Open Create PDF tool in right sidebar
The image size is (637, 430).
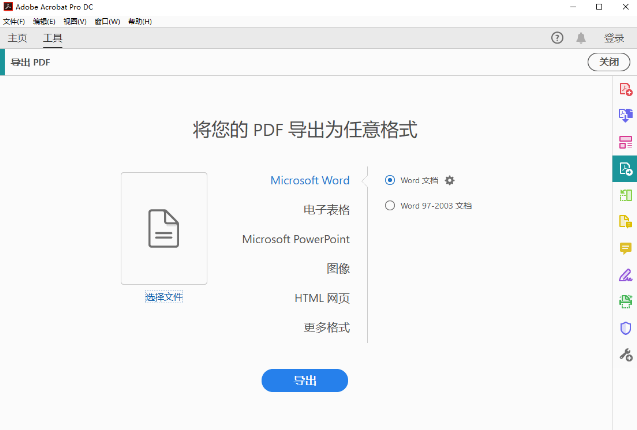tap(626, 90)
